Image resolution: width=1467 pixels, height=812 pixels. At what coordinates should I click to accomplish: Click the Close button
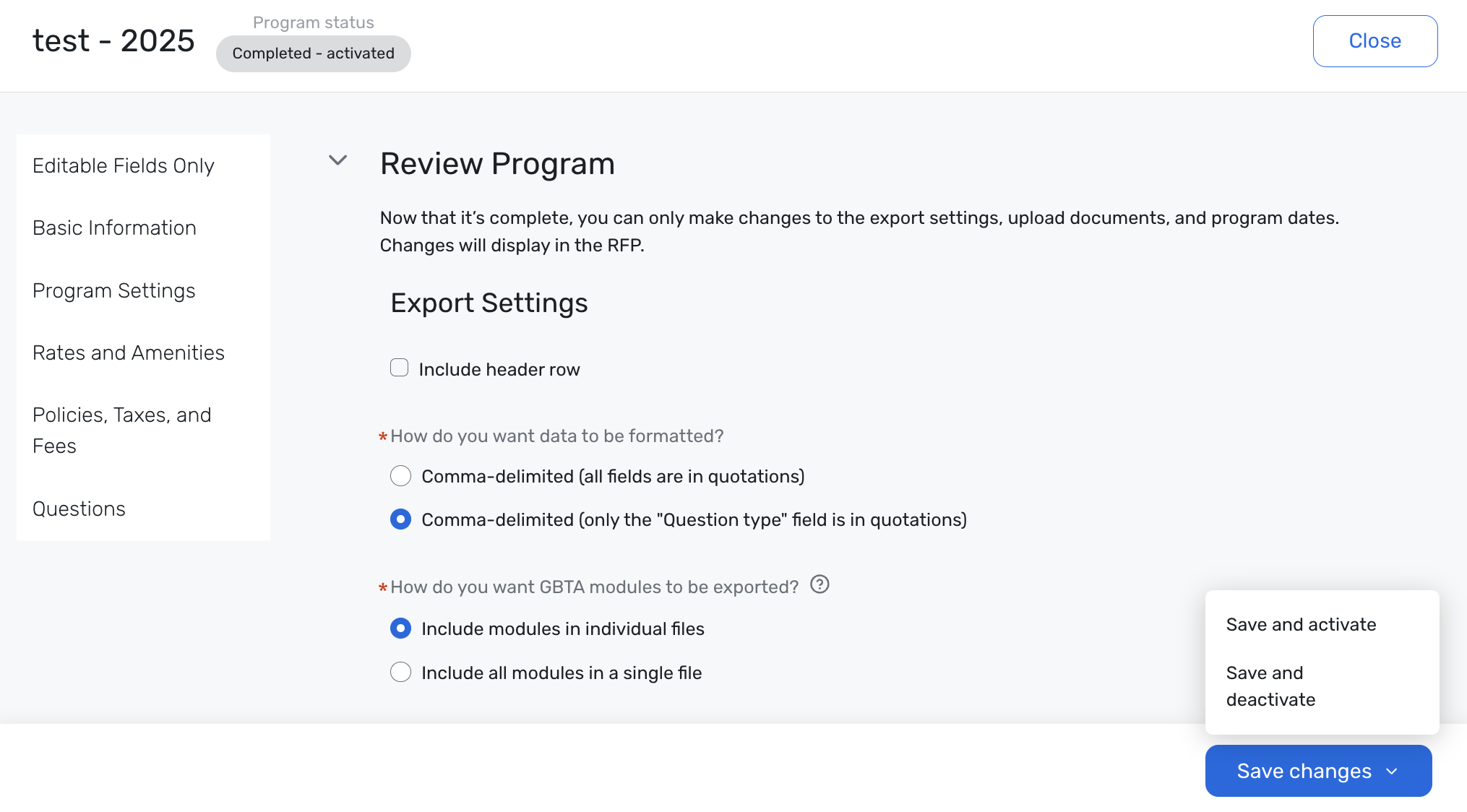pyautogui.click(x=1375, y=41)
